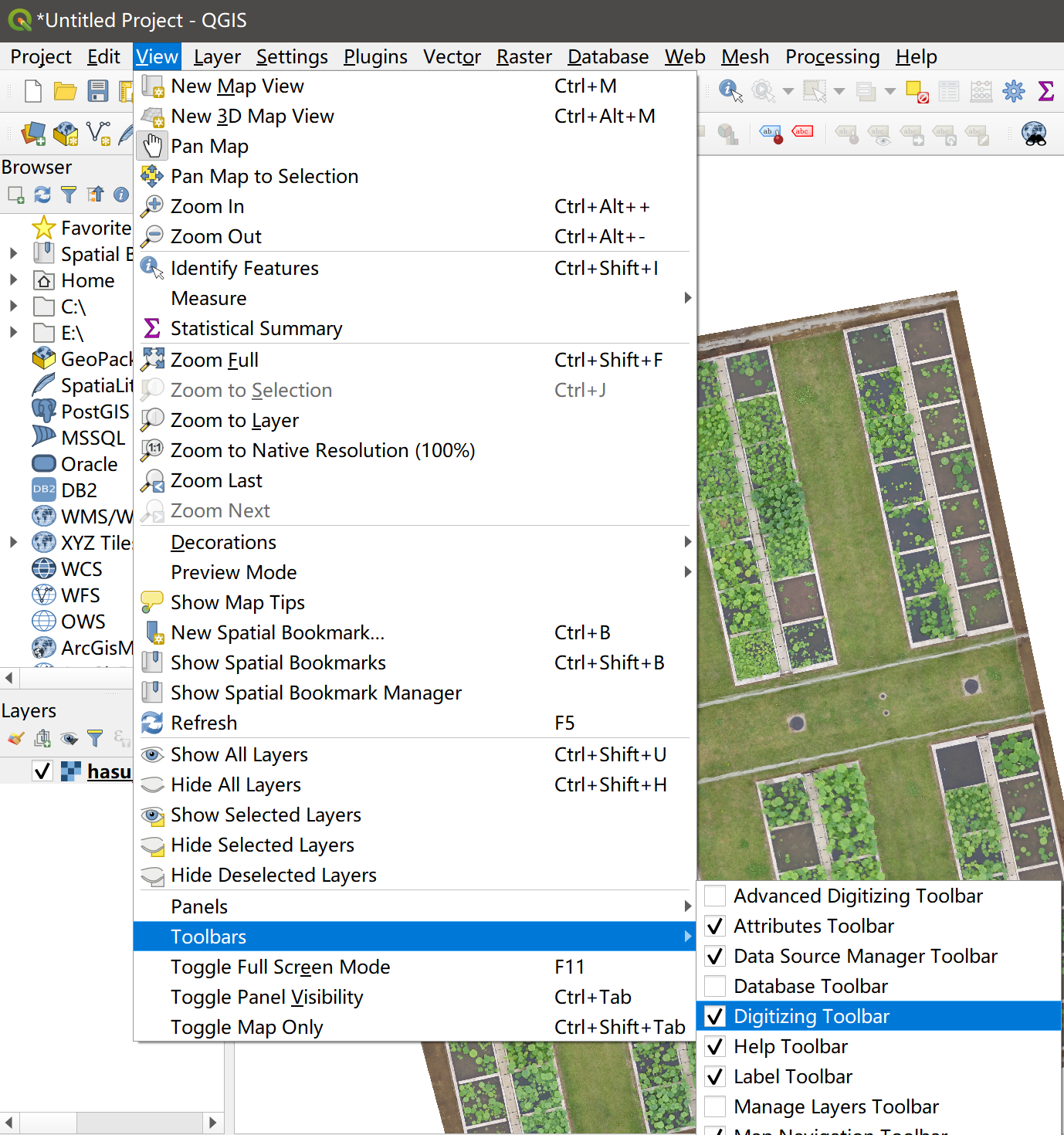Viewport: 1064px width, 1135px height.
Task: Click the Browser panel Filter icon
Action: 69,195
